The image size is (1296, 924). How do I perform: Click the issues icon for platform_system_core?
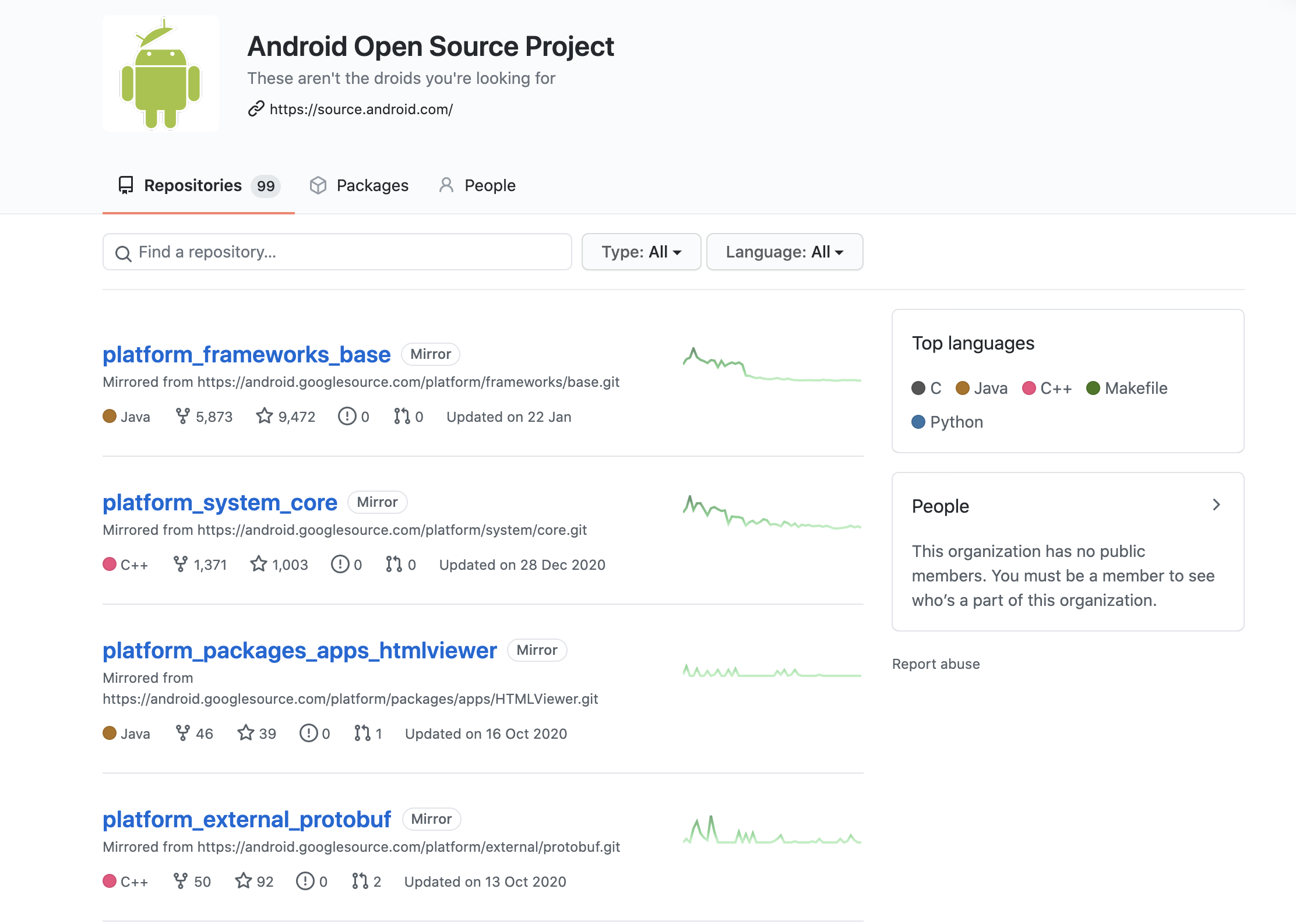[x=340, y=564]
